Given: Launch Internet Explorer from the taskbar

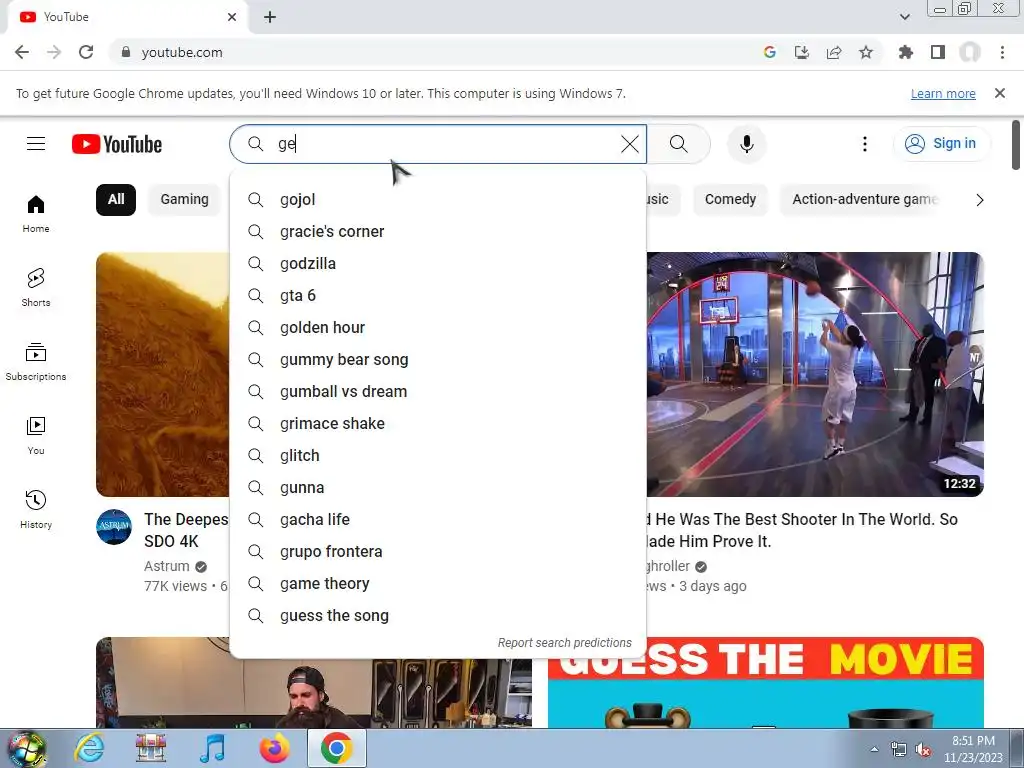Looking at the screenshot, I should point(89,748).
